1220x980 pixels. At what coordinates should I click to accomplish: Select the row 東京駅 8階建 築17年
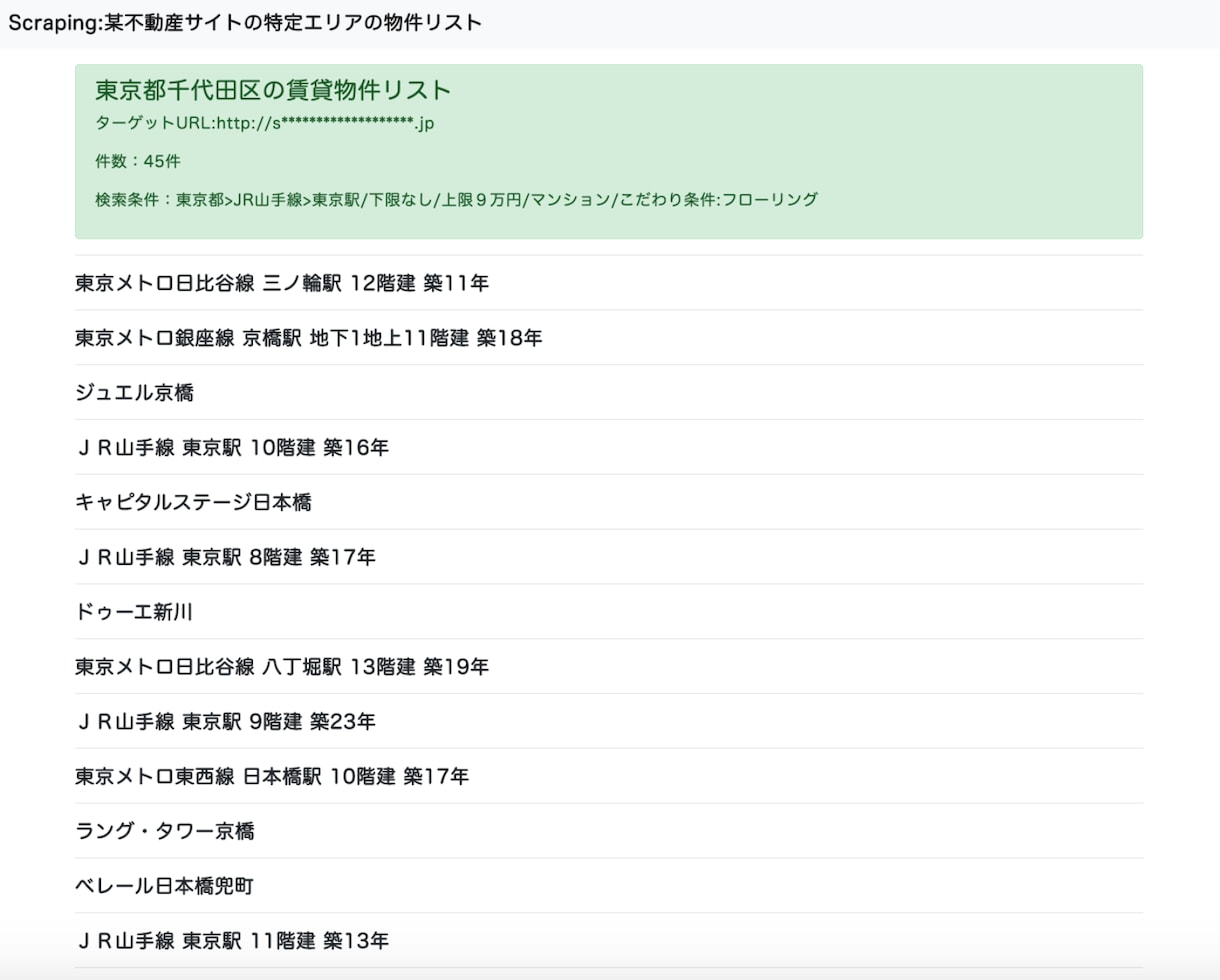point(609,557)
